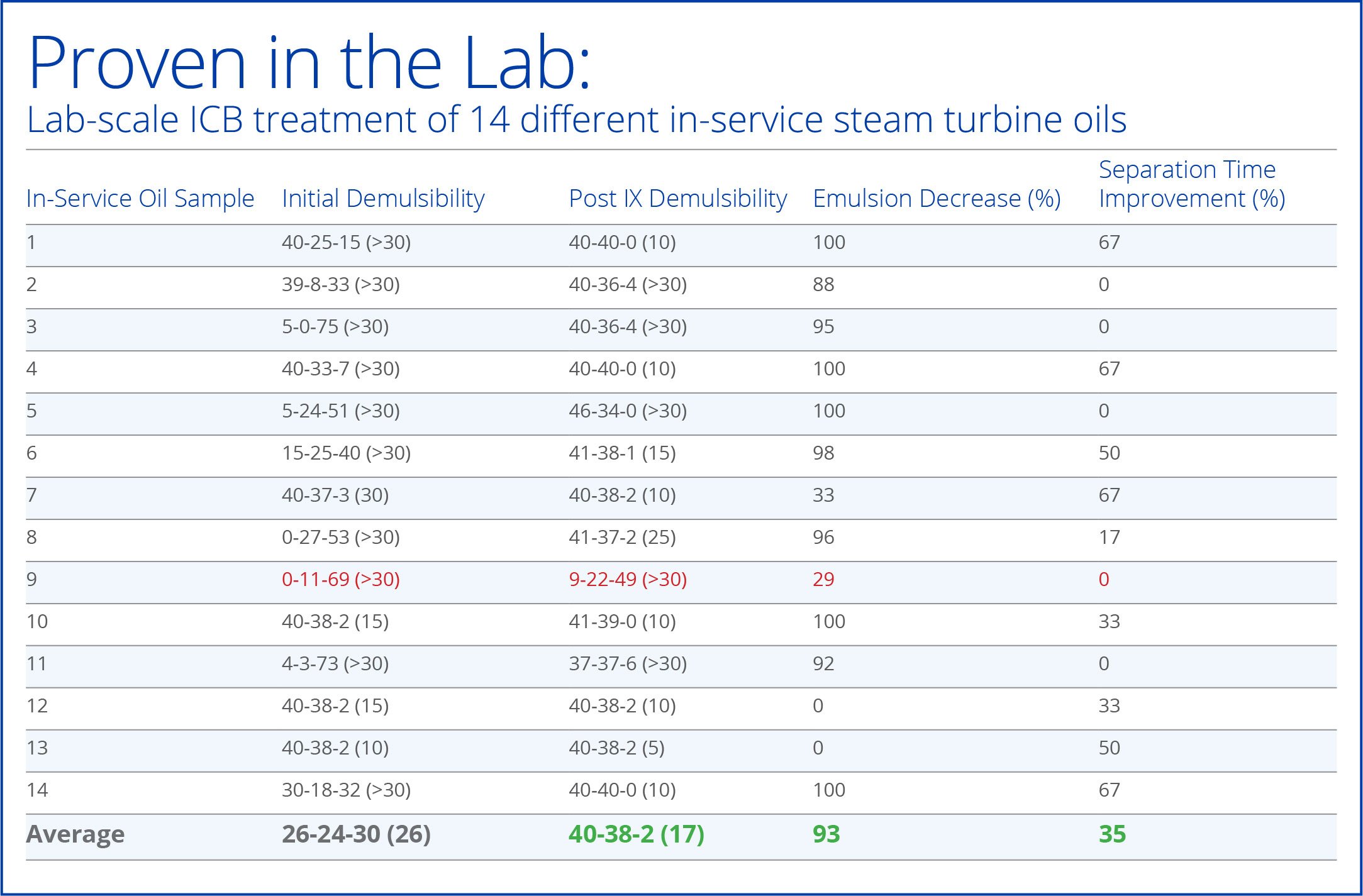1363x896 pixels.
Task: Click emulsion decrease value '88'
Action: tap(823, 284)
